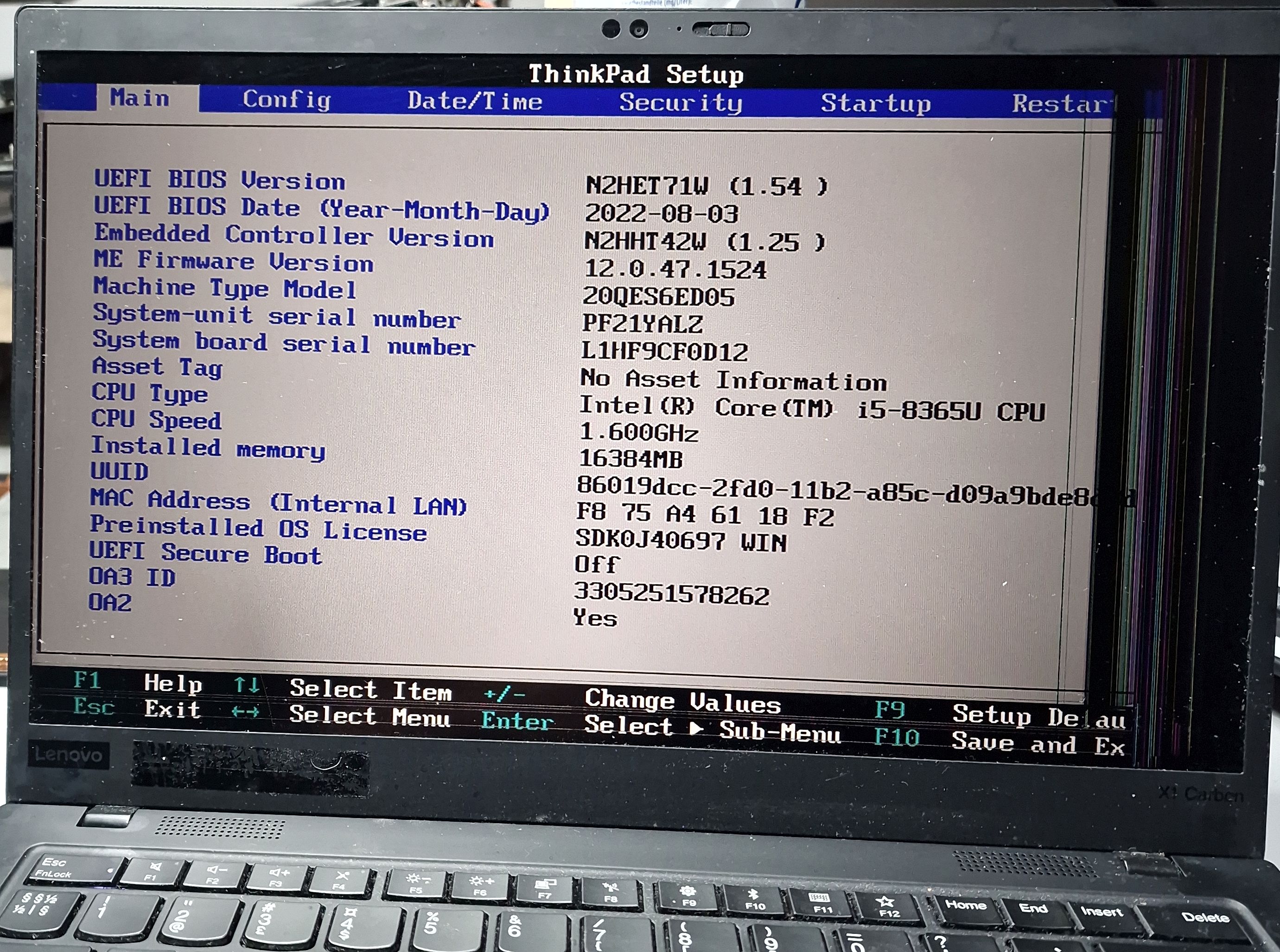Click the Asset Tag label
Screen dimensions: 1280x952
click(157, 367)
